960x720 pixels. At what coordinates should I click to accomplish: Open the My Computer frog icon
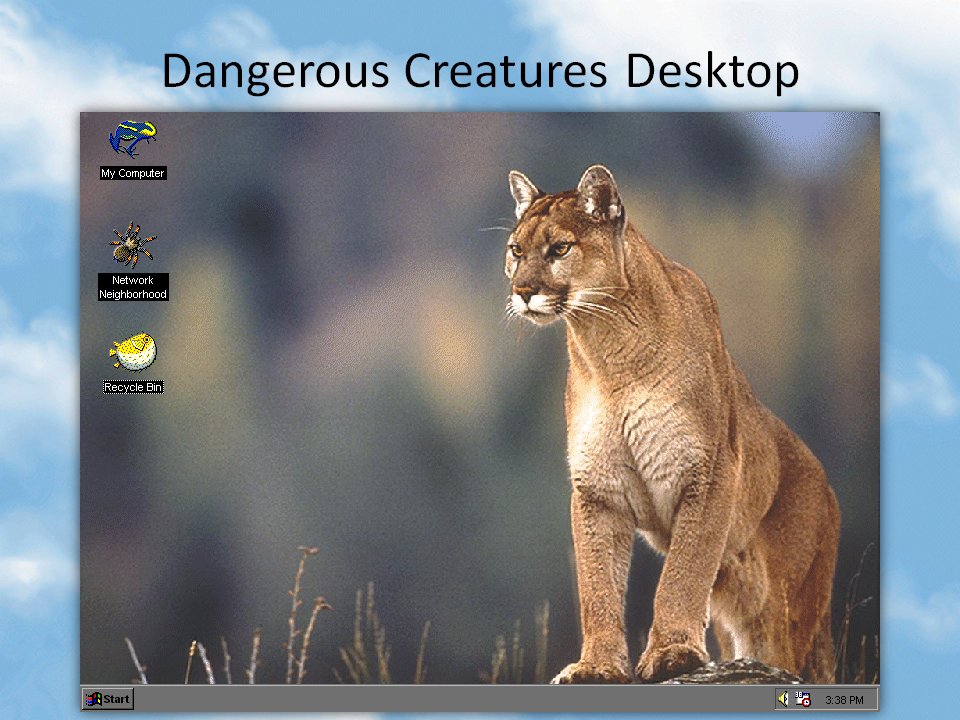(133, 139)
